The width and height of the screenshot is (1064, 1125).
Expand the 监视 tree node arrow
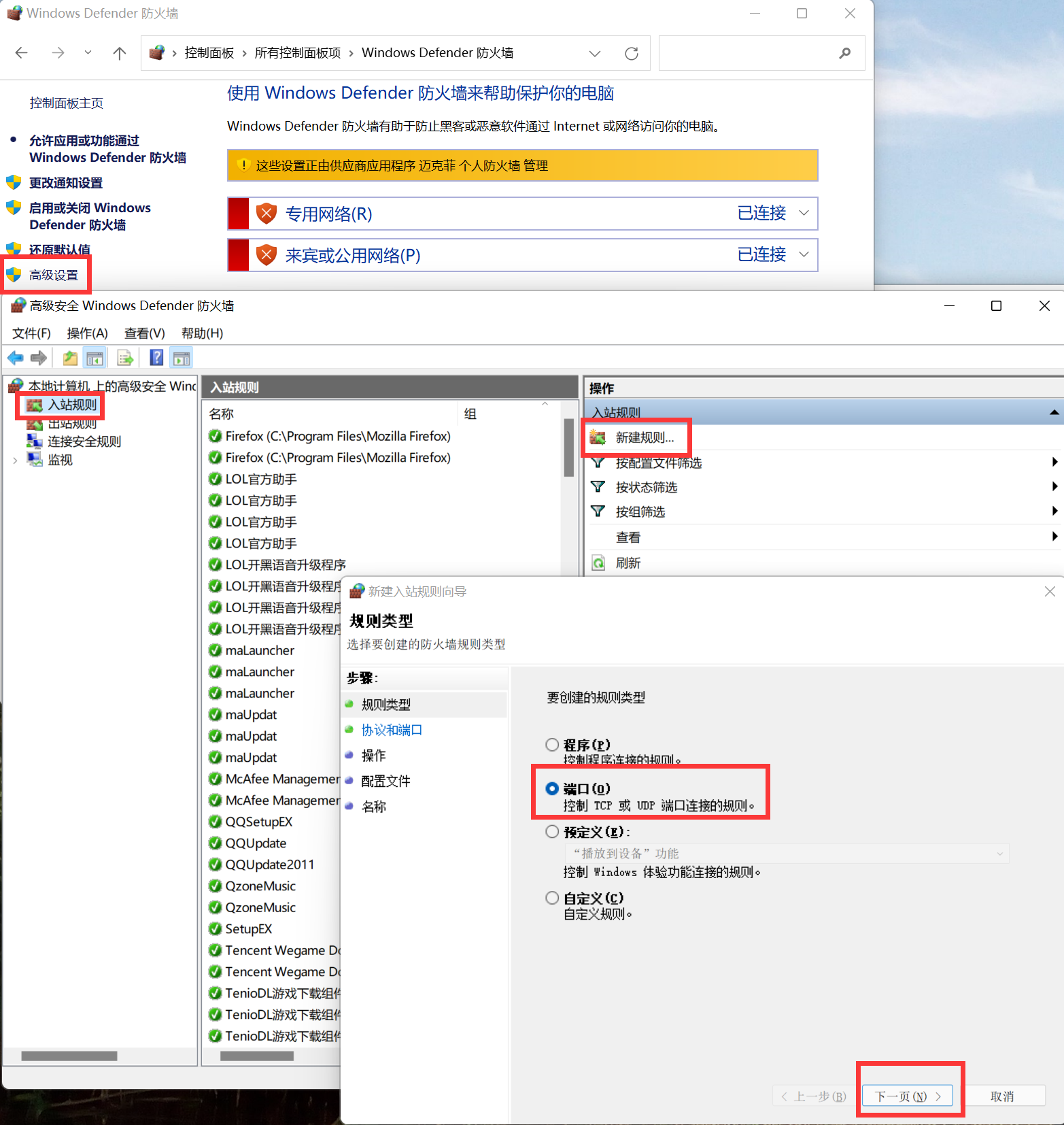coord(15,460)
